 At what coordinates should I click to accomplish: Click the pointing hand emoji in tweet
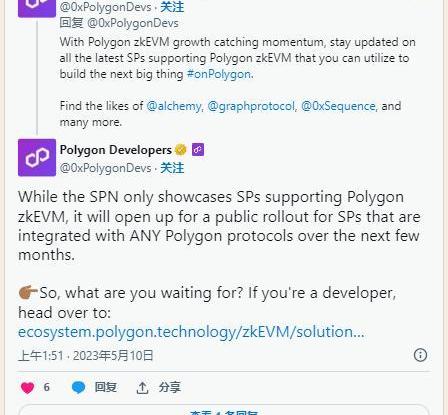pos(28,293)
